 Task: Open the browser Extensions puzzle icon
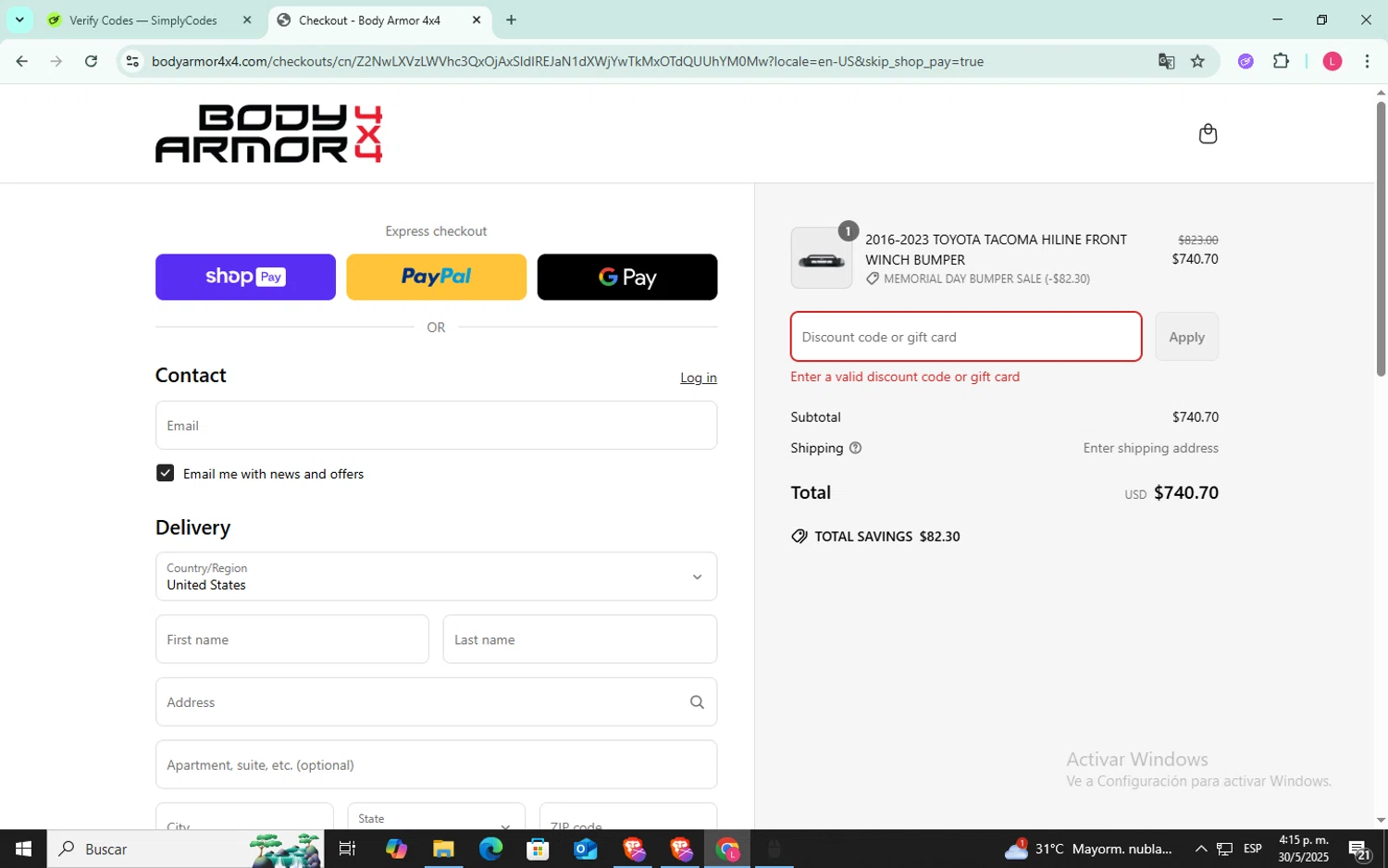click(x=1281, y=61)
